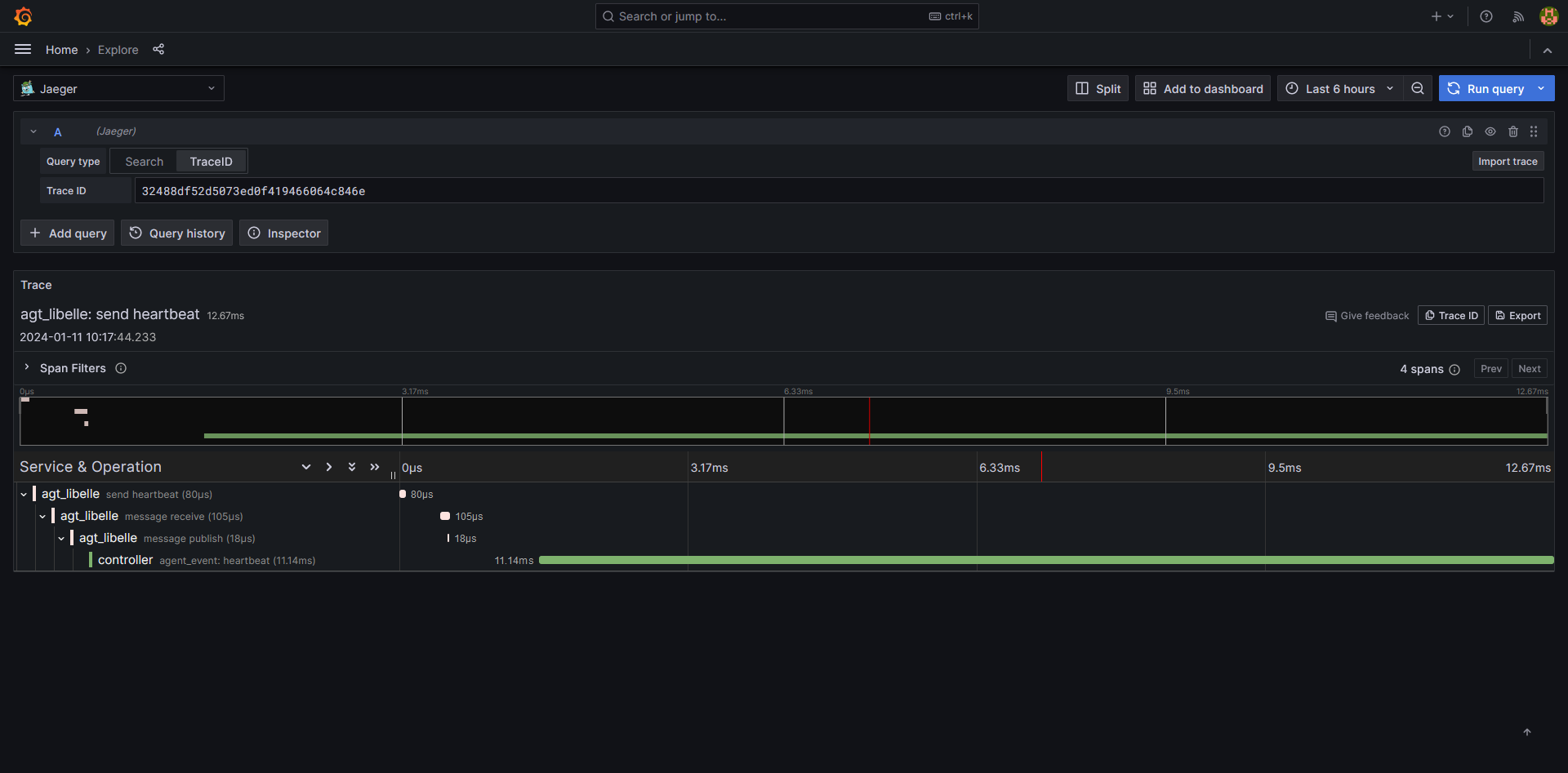This screenshot has width=1568, height=773.
Task: Click the zoom out time range icon
Action: [1418, 89]
